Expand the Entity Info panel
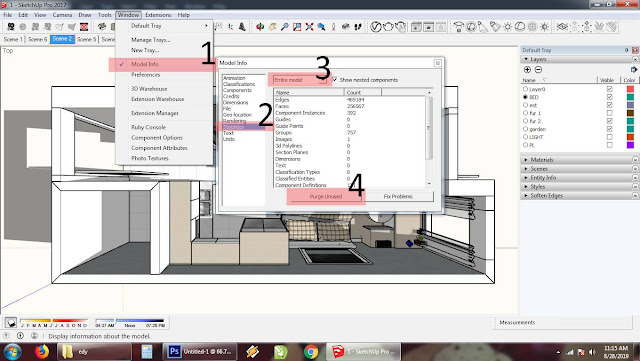640x361 pixels. pyautogui.click(x=526, y=178)
